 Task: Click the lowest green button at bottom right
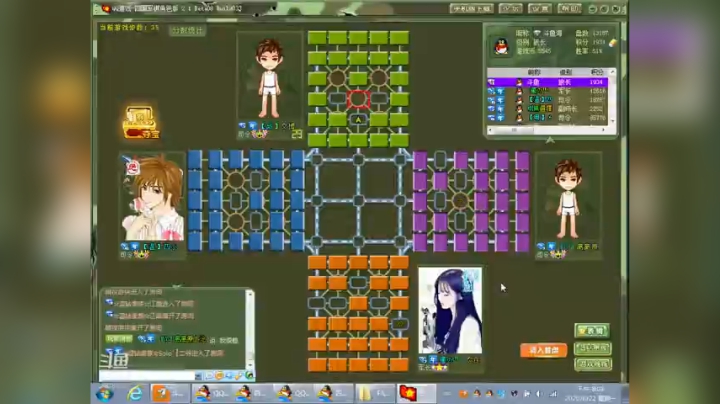(x=592, y=364)
